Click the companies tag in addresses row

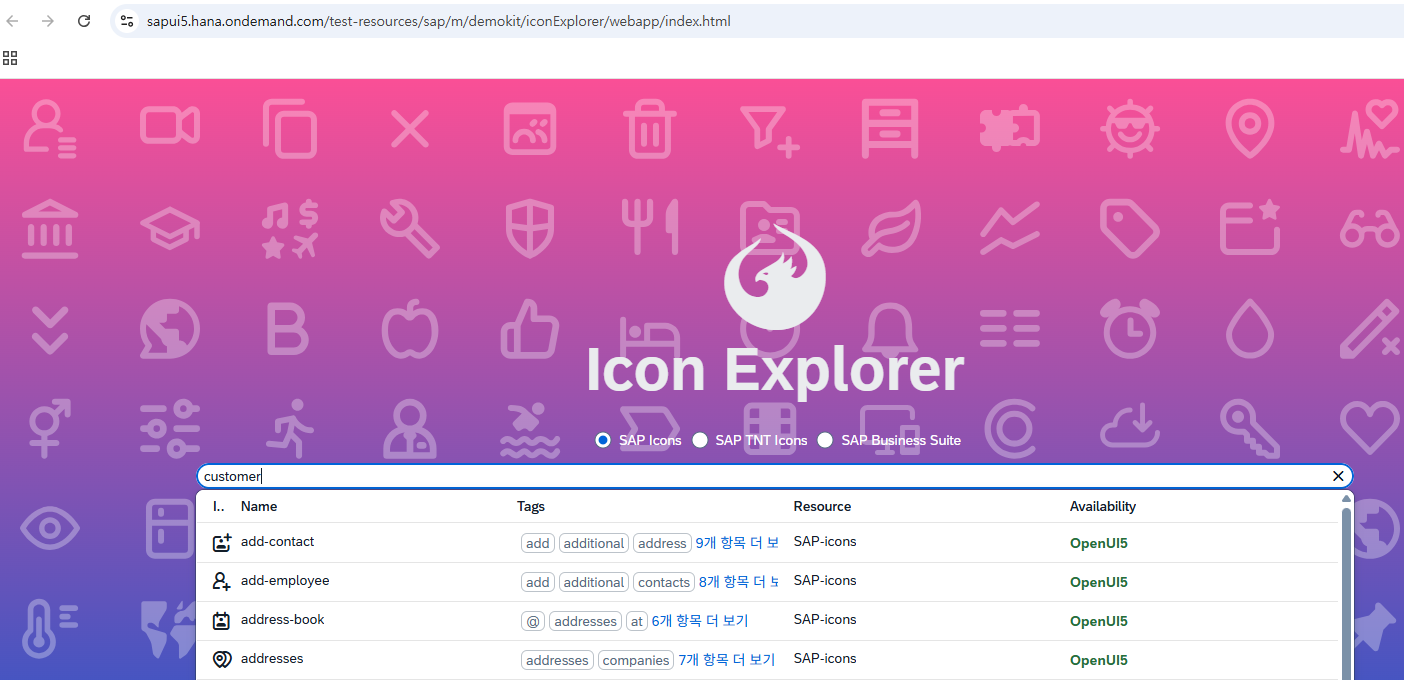point(636,660)
